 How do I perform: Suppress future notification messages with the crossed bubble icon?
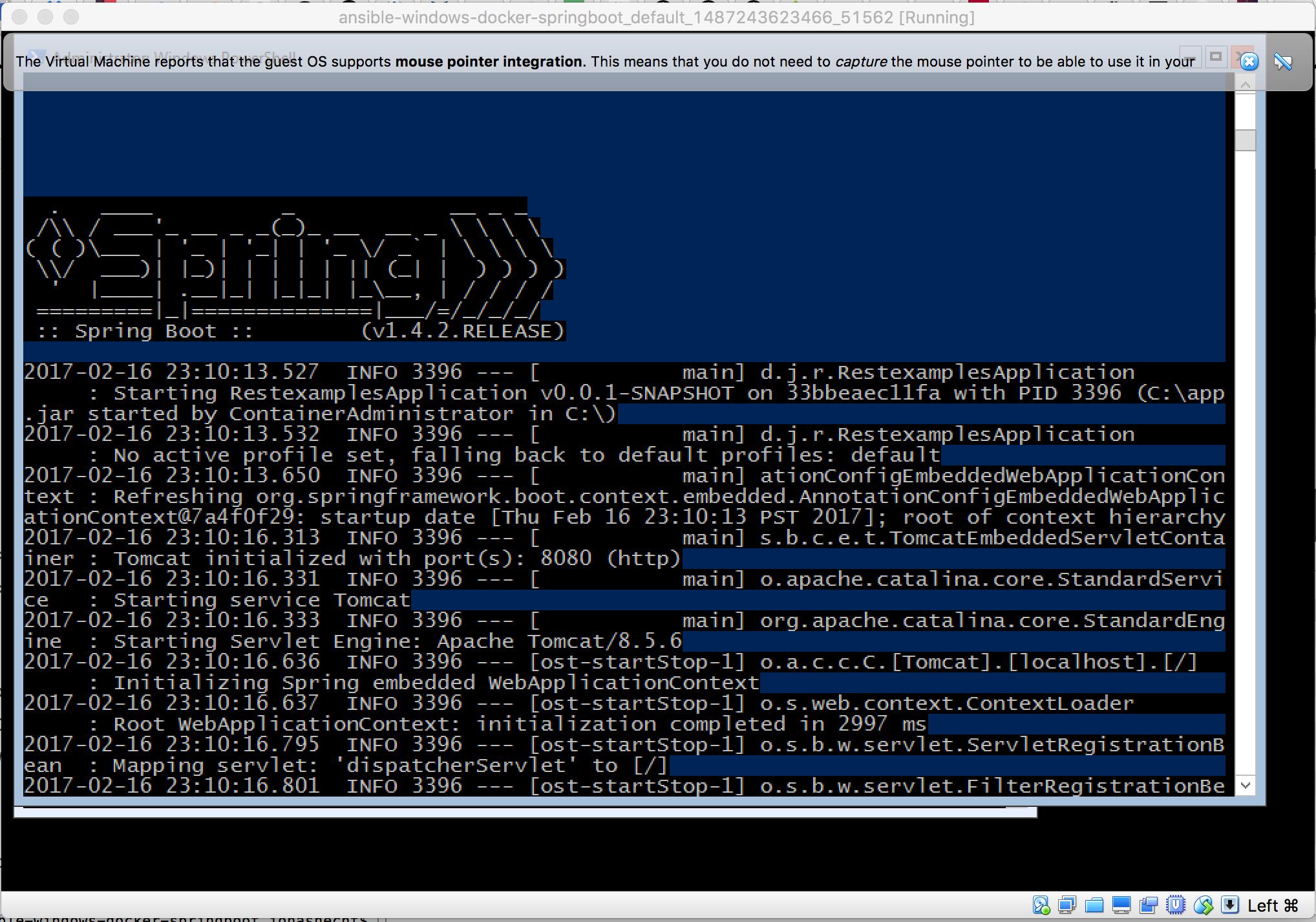[1283, 61]
